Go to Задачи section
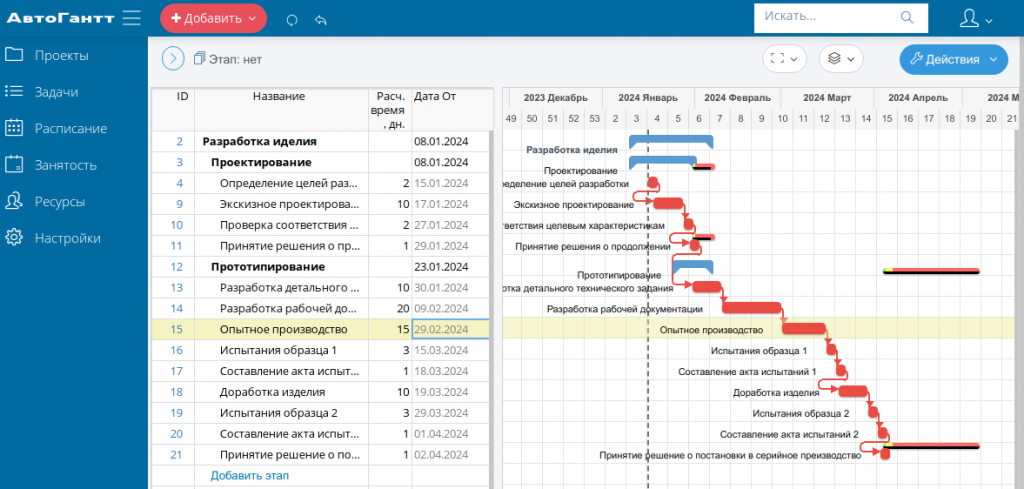This screenshot has height=489, width=1024. pos(56,92)
